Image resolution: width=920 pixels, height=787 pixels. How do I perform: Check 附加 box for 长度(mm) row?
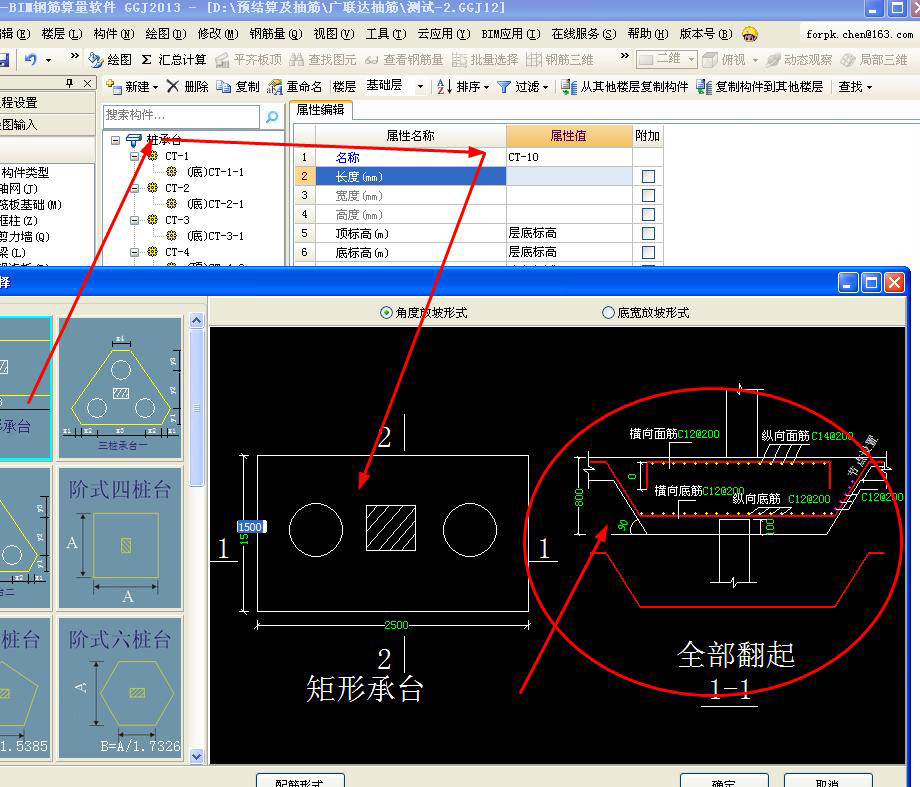pyautogui.click(x=648, y=177)
